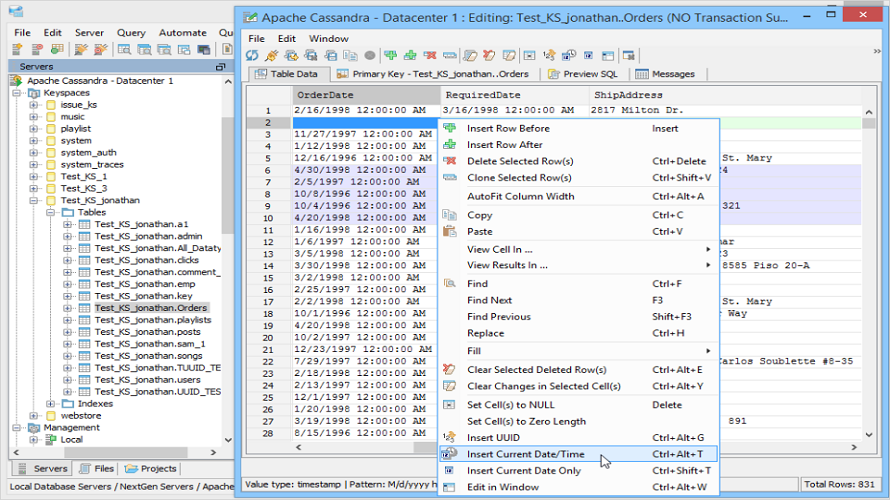Switch to the Preview SQL tab
This screenshot has height=500, width=890.
[588, 74]
